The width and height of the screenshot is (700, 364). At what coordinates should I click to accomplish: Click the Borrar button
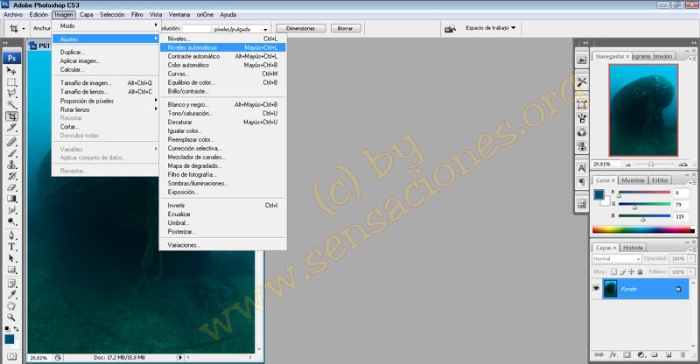[345, 28]
